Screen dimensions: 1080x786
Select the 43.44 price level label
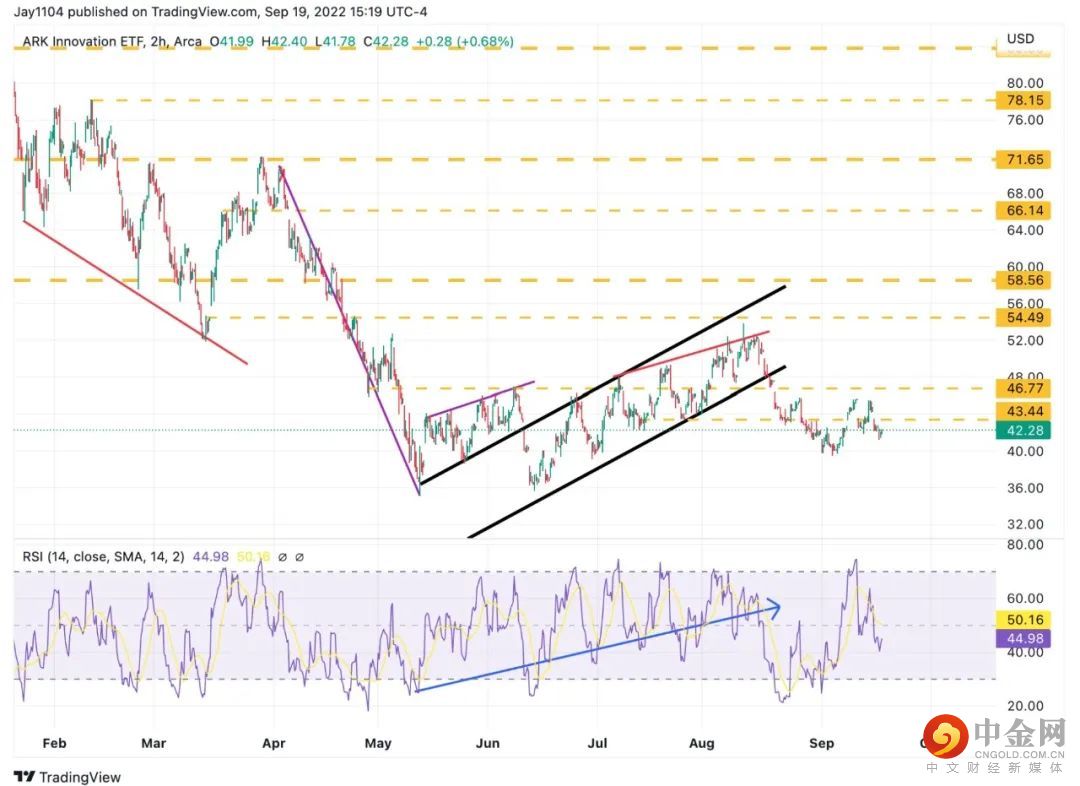(1024, 411)
